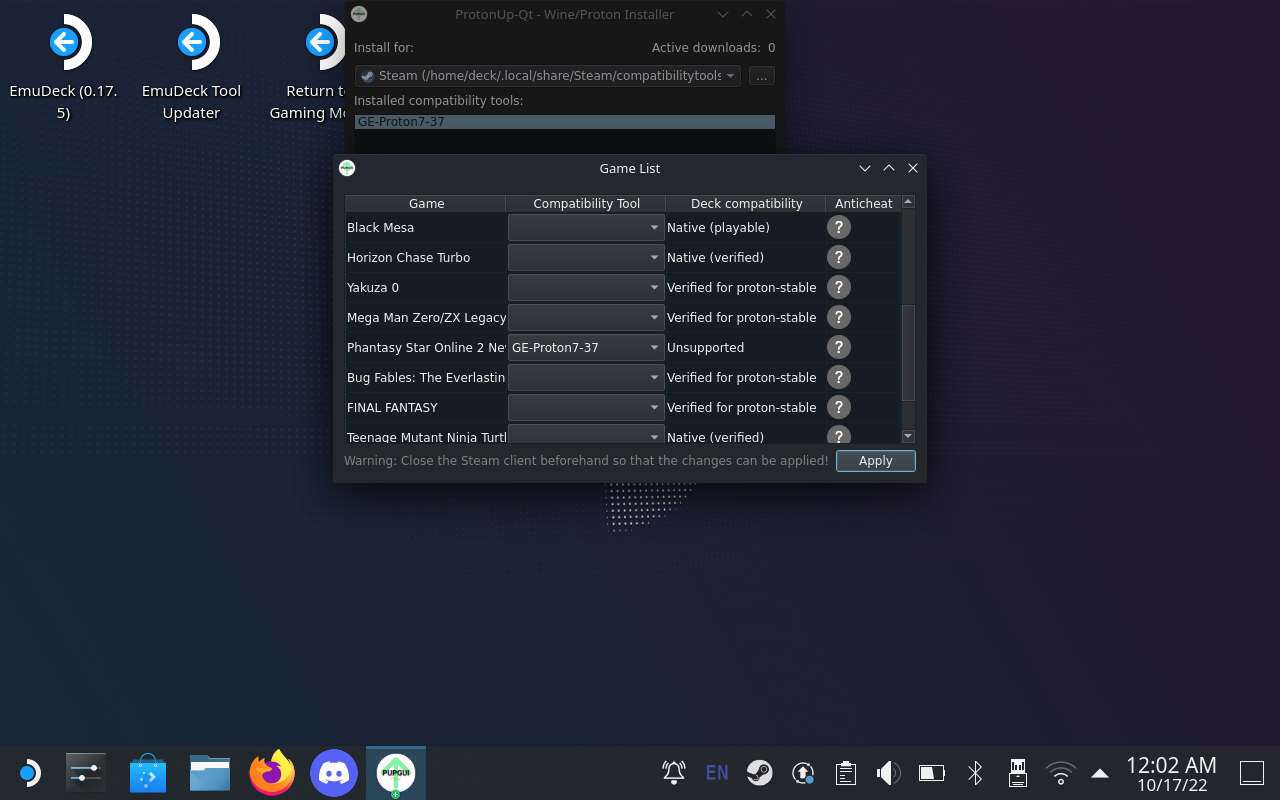Viewport: 1280px width, 800px height.
Task: Open anticheat info for FINAL FANTASY
Action: [839, 407]
